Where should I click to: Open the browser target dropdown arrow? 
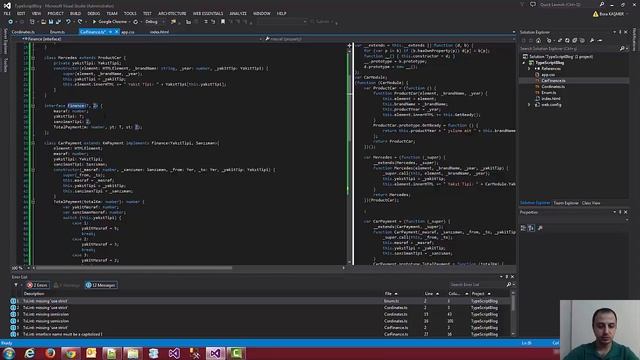[x=130, y=22]
